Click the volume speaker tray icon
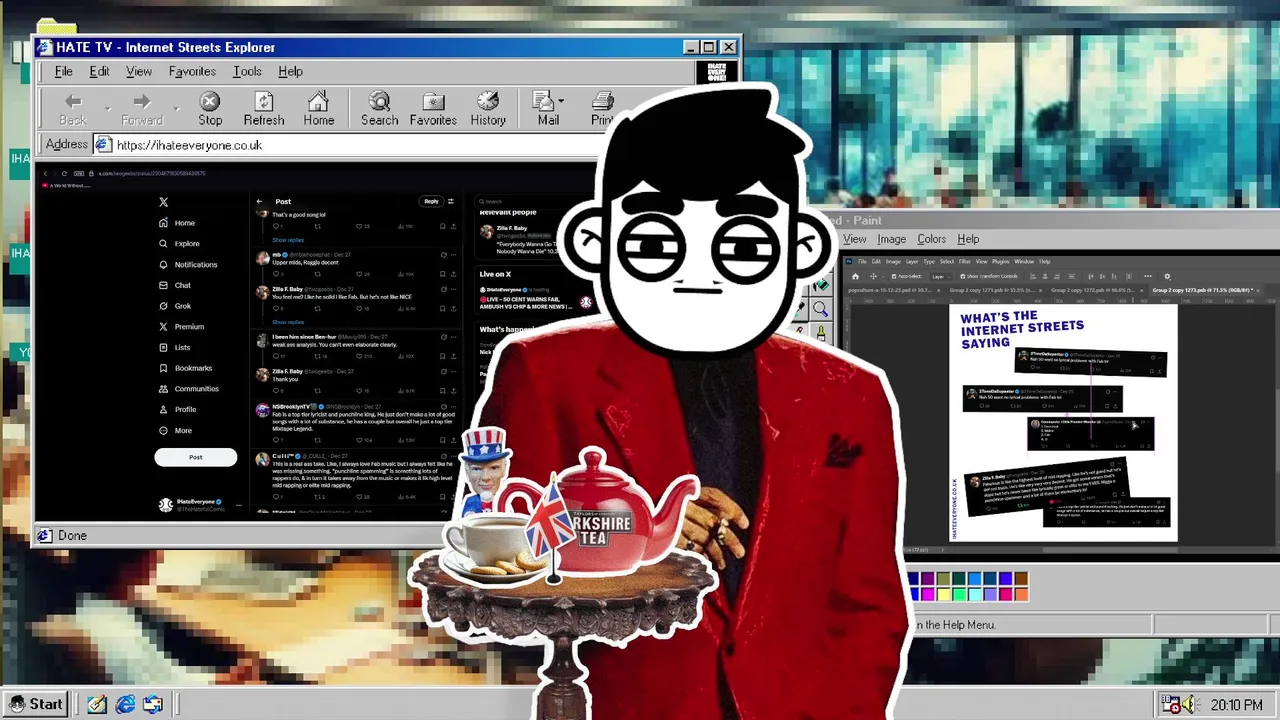Viewport: 1280px width, 720px height. [x=1189, y=704]
